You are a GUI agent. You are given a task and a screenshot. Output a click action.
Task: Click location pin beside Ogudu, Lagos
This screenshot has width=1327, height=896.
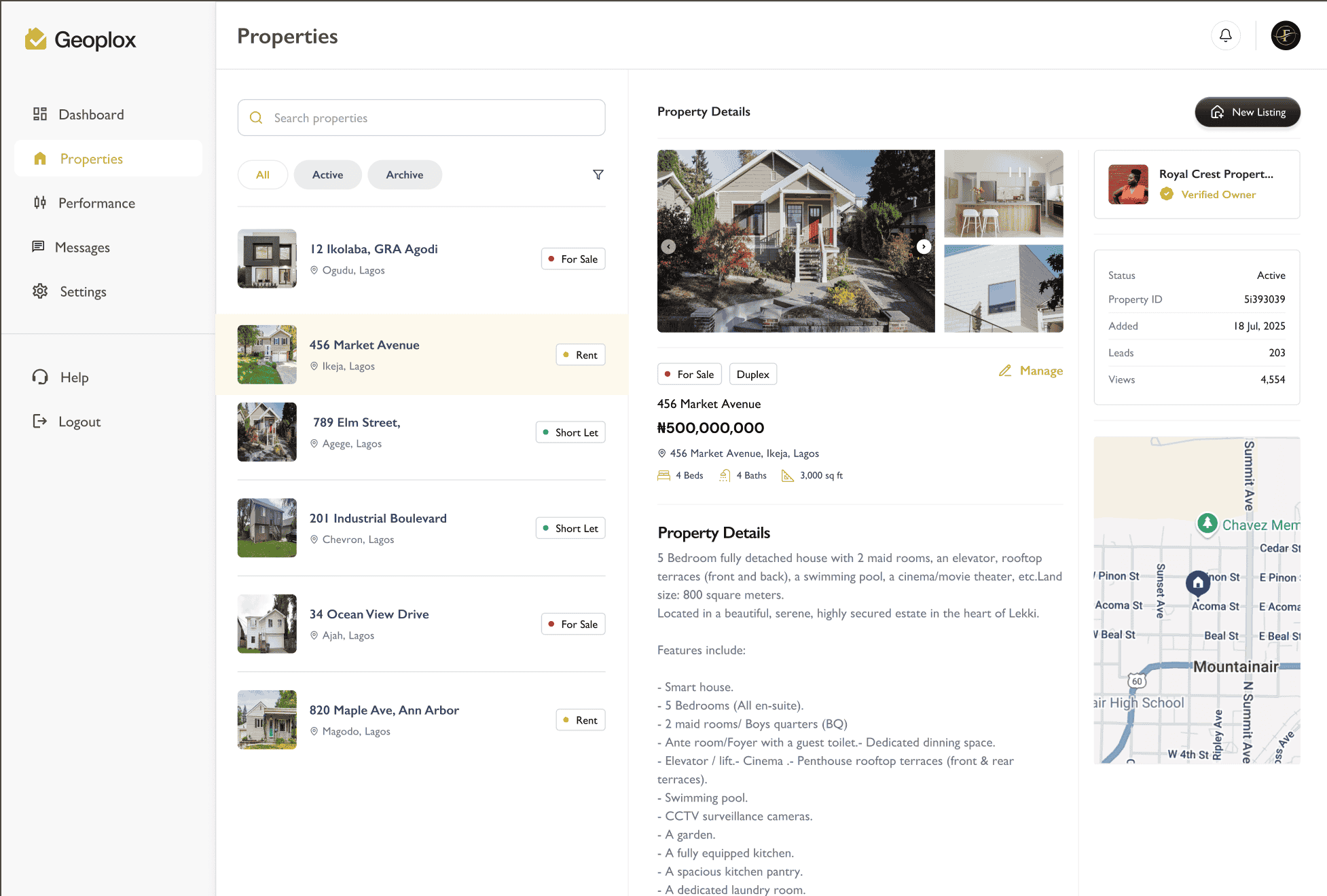314,270
